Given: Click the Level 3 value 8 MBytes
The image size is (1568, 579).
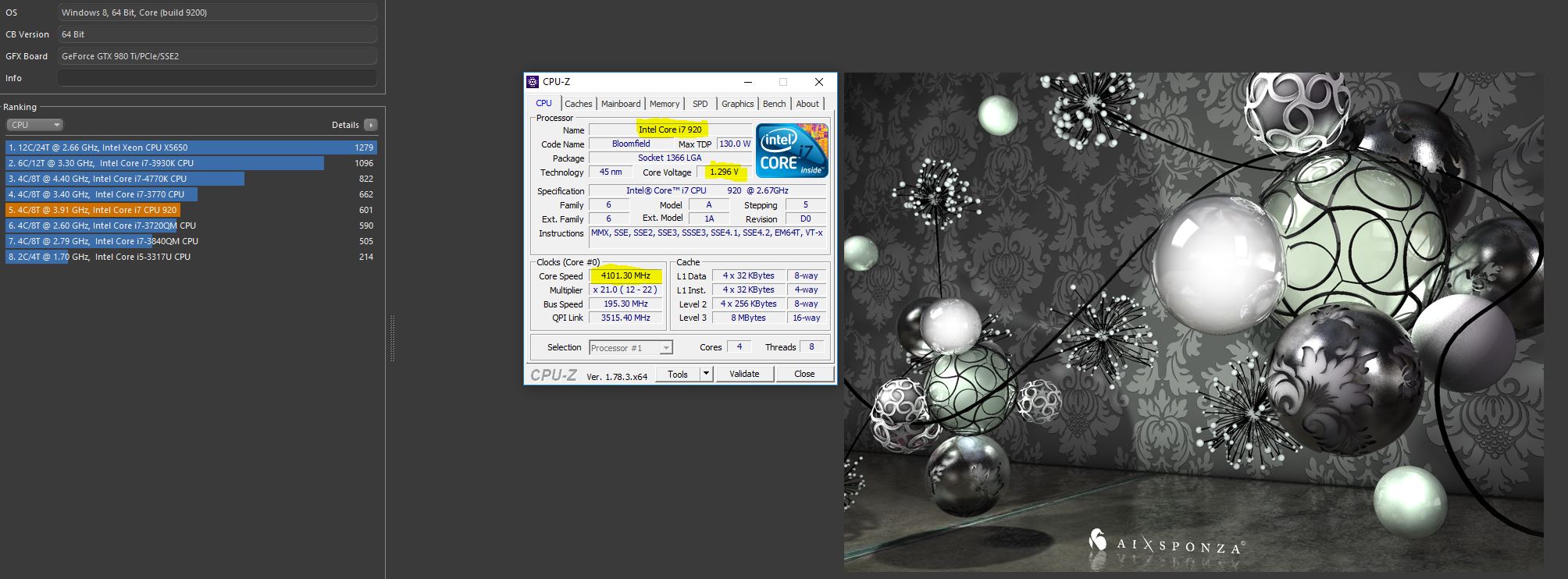Looking at the screenshot, I should [x=748, y=318].
